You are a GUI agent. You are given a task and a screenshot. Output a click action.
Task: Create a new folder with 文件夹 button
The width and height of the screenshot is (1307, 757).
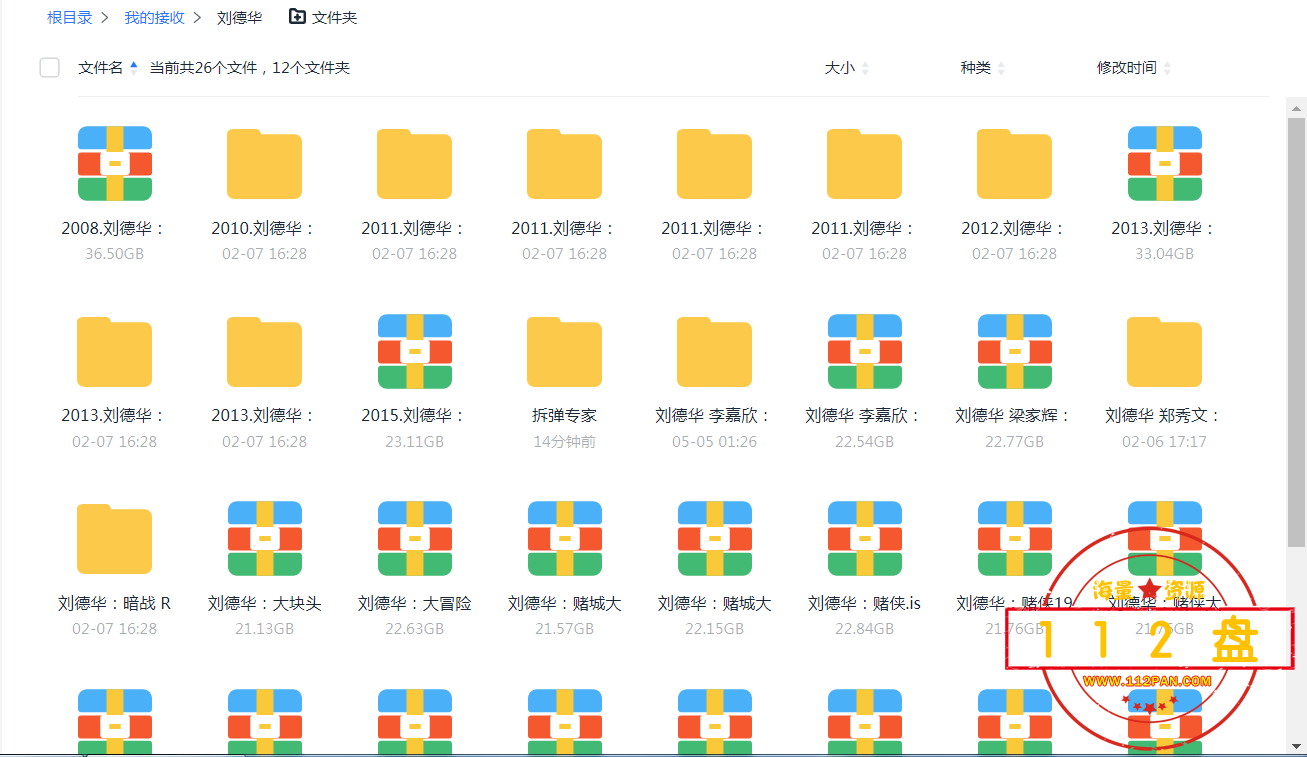(x=322, y=17)
